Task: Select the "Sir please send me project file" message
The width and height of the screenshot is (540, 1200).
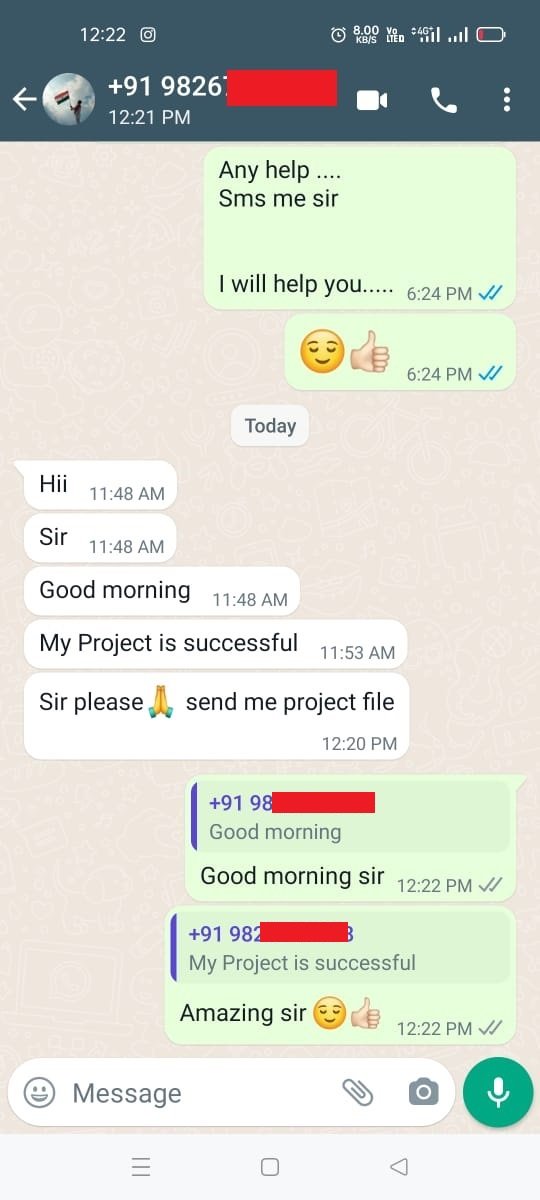Action: click(216, 716)
